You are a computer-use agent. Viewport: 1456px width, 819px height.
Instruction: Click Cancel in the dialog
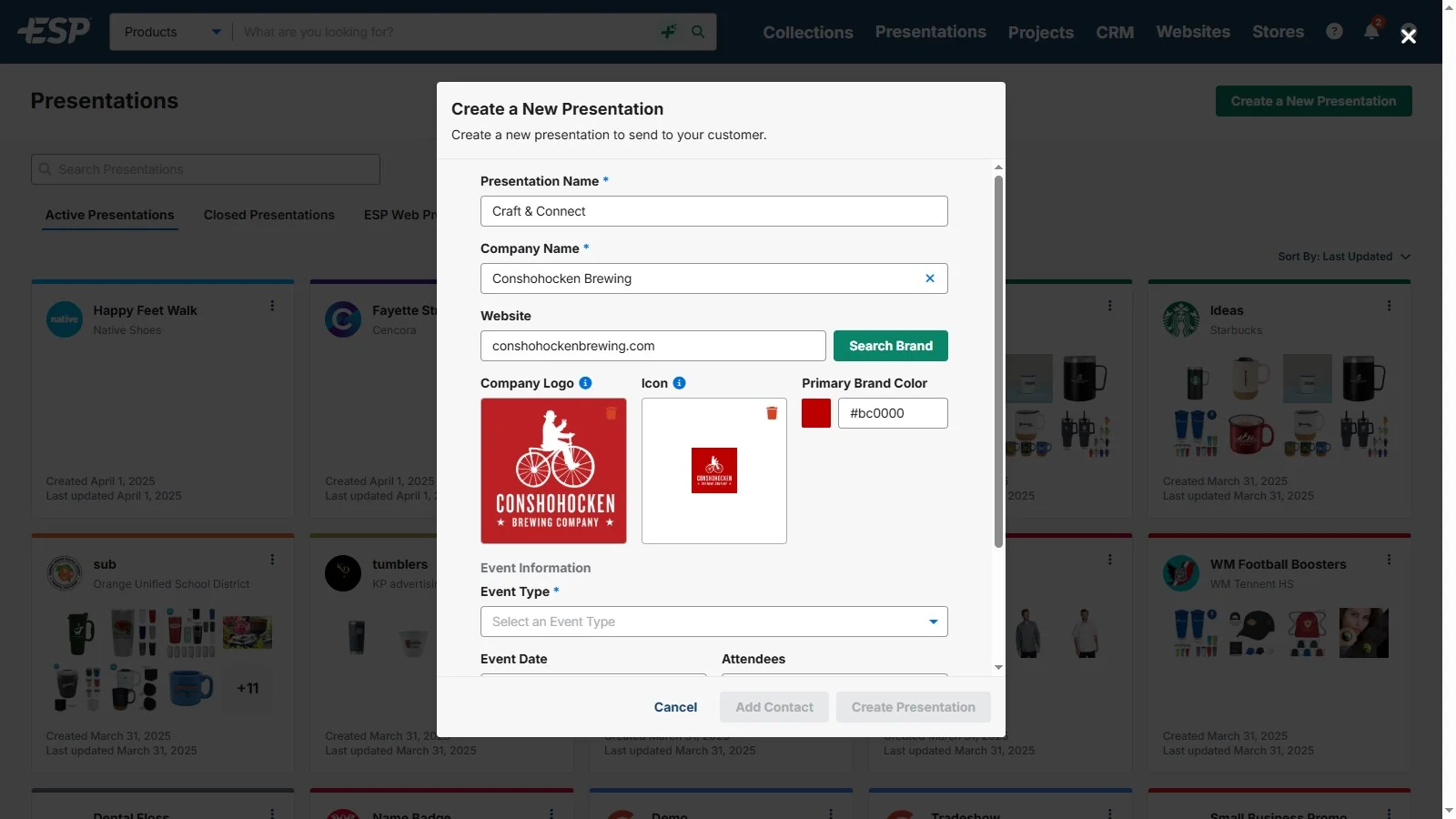(x=675, y=707)
